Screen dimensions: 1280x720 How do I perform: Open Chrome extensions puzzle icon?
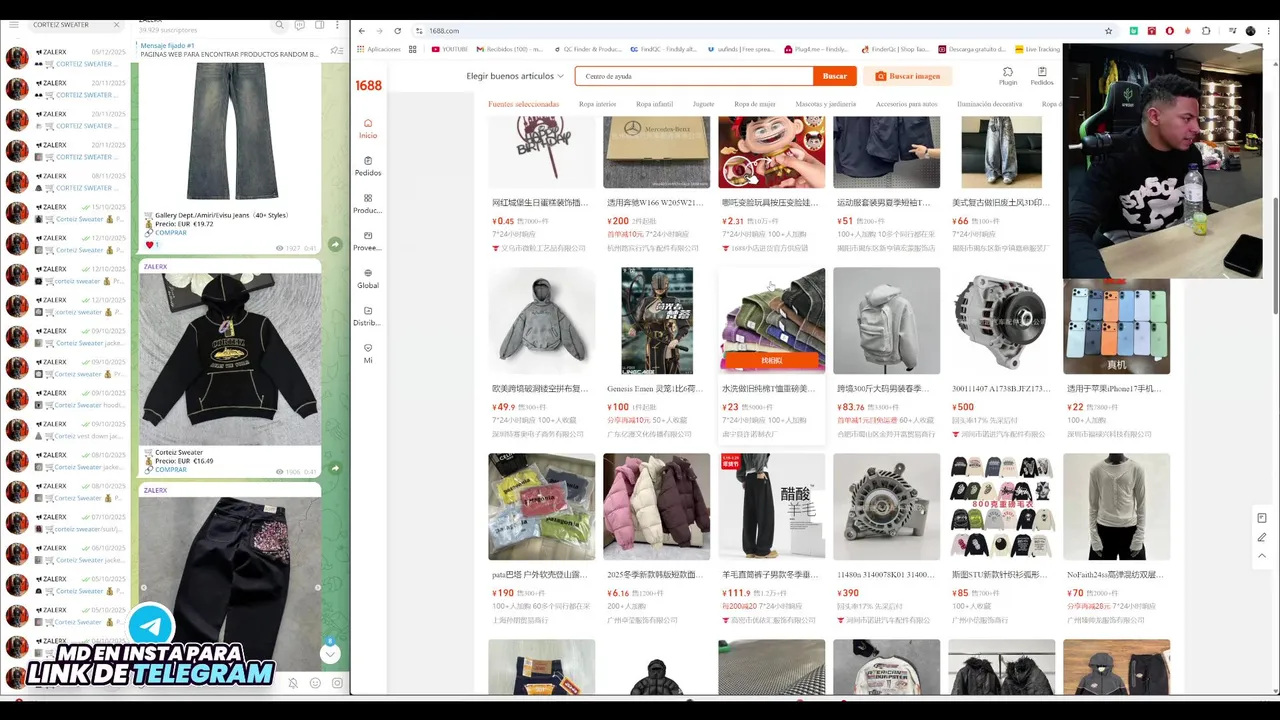coord(1206,31)
